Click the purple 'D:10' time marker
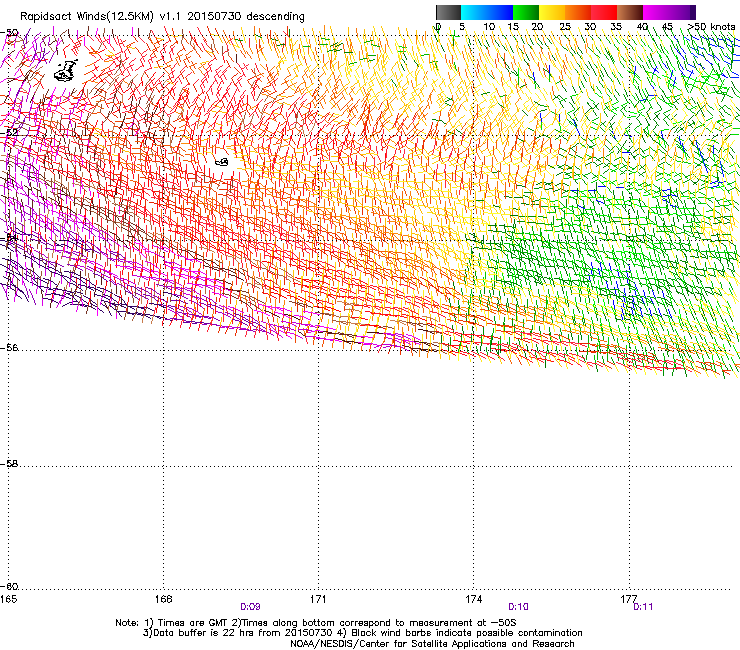This screenshot has height=650, width=740. point(518,607)
